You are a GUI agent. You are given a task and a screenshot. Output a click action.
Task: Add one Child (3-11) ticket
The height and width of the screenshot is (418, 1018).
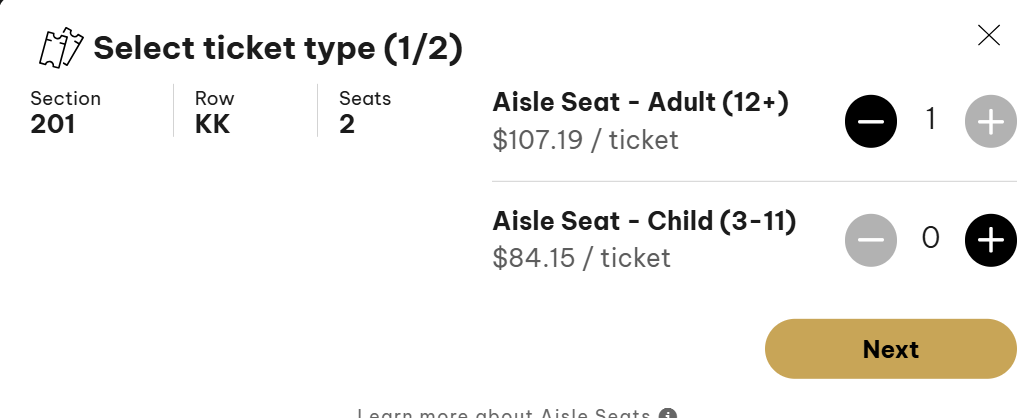[990, 240]
